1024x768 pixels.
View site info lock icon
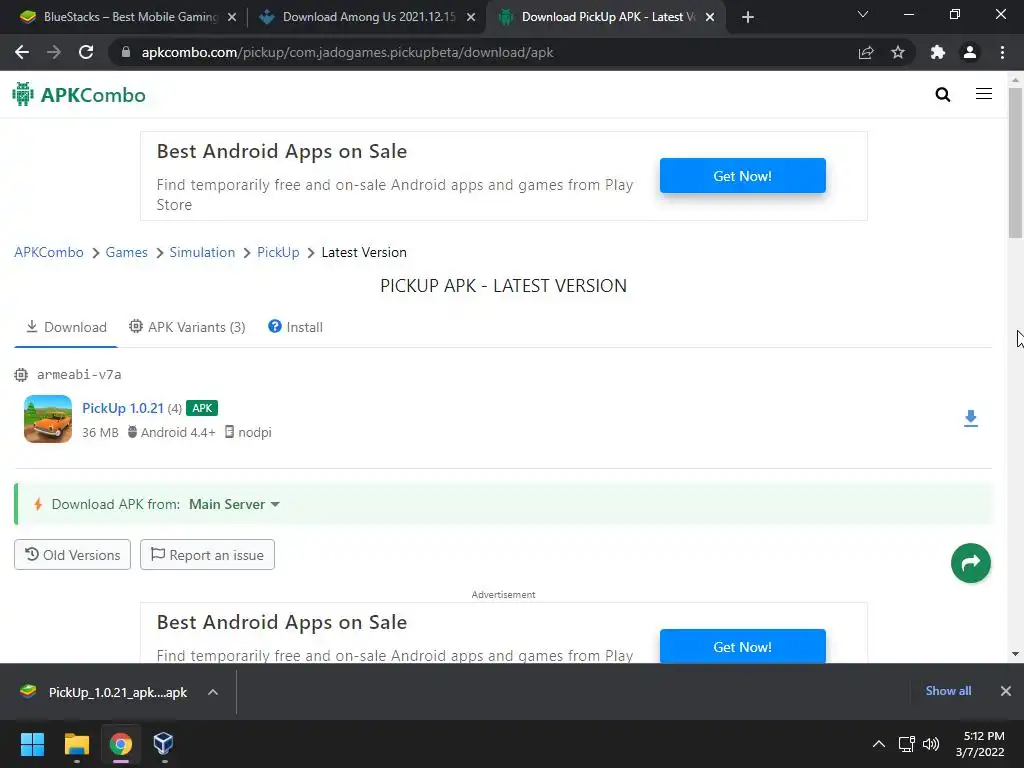pos(126,52)
